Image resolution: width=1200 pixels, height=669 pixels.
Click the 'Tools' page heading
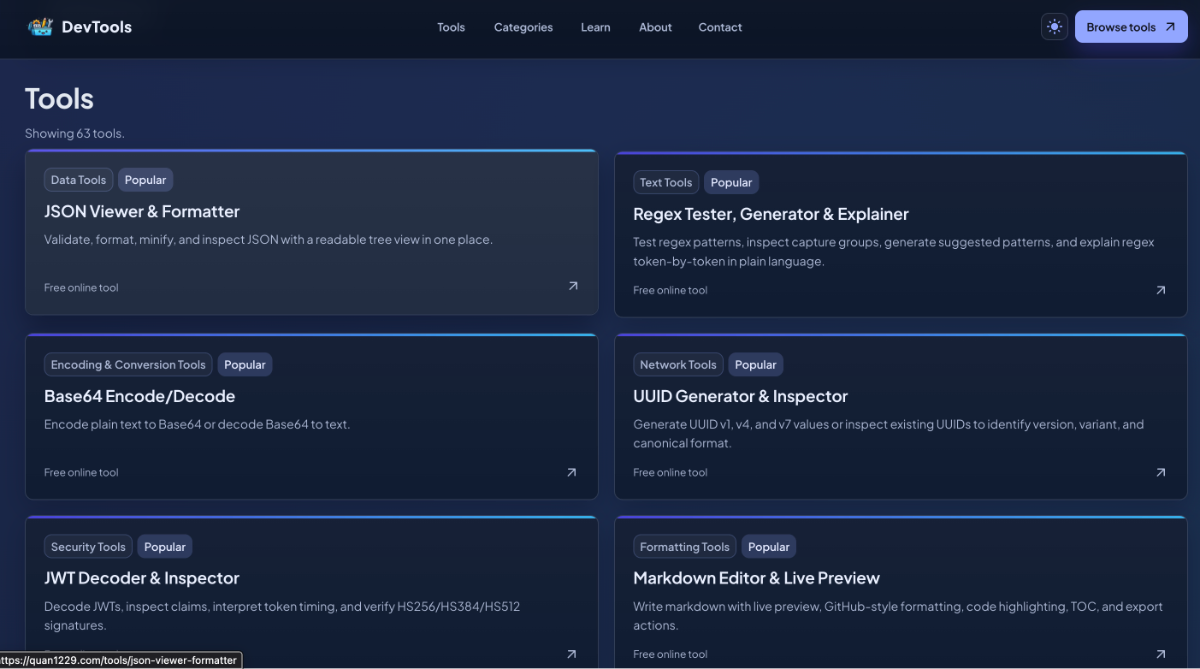[59, 99]
